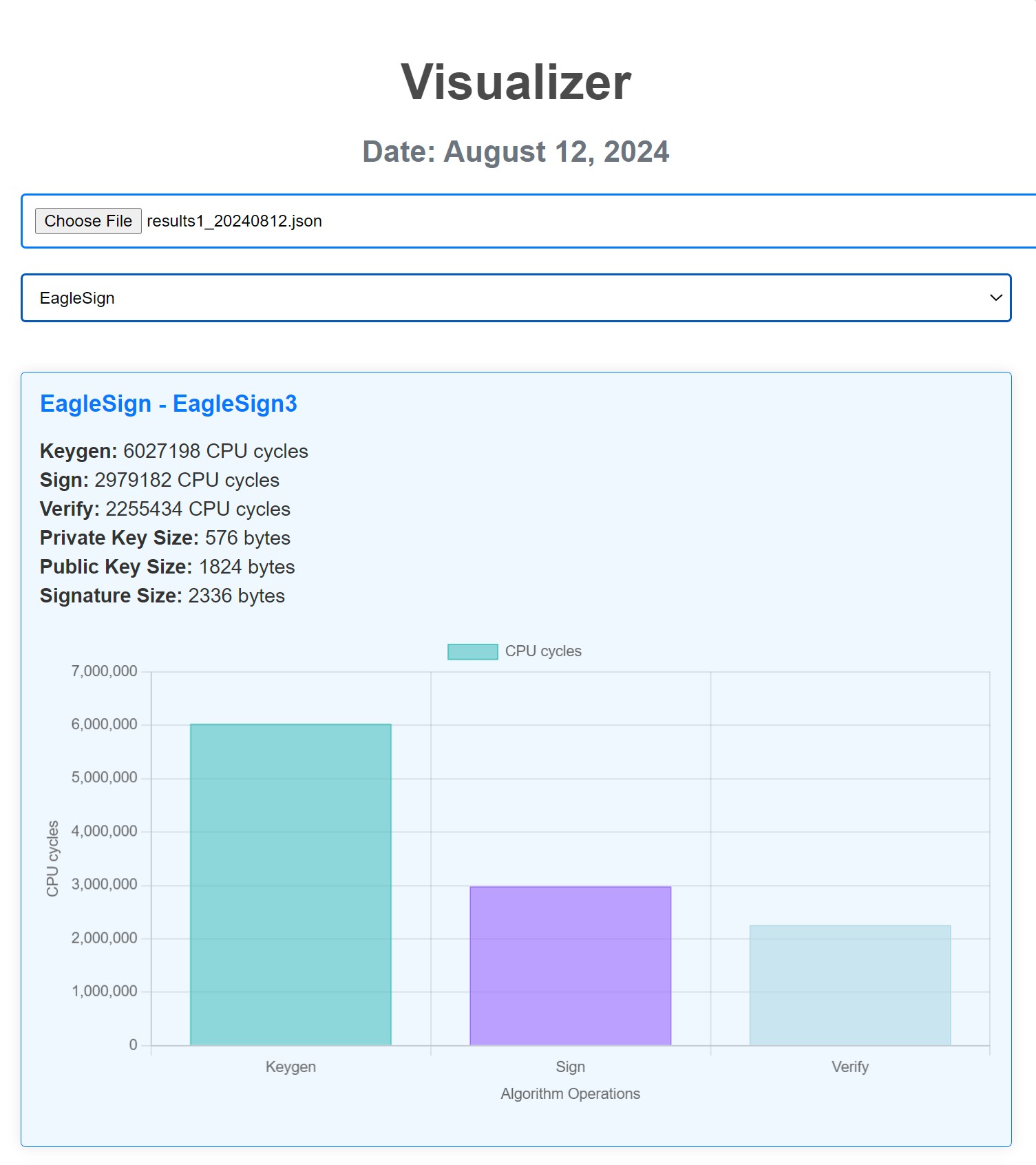Click the dropdown chevron arrow
This screenshot has width=1036, height=1165.
(995, 297)
